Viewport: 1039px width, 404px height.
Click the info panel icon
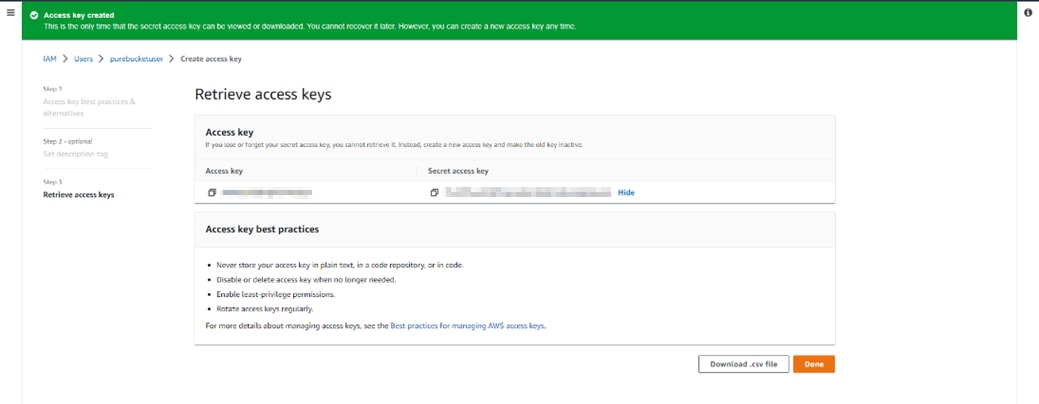1028,12
